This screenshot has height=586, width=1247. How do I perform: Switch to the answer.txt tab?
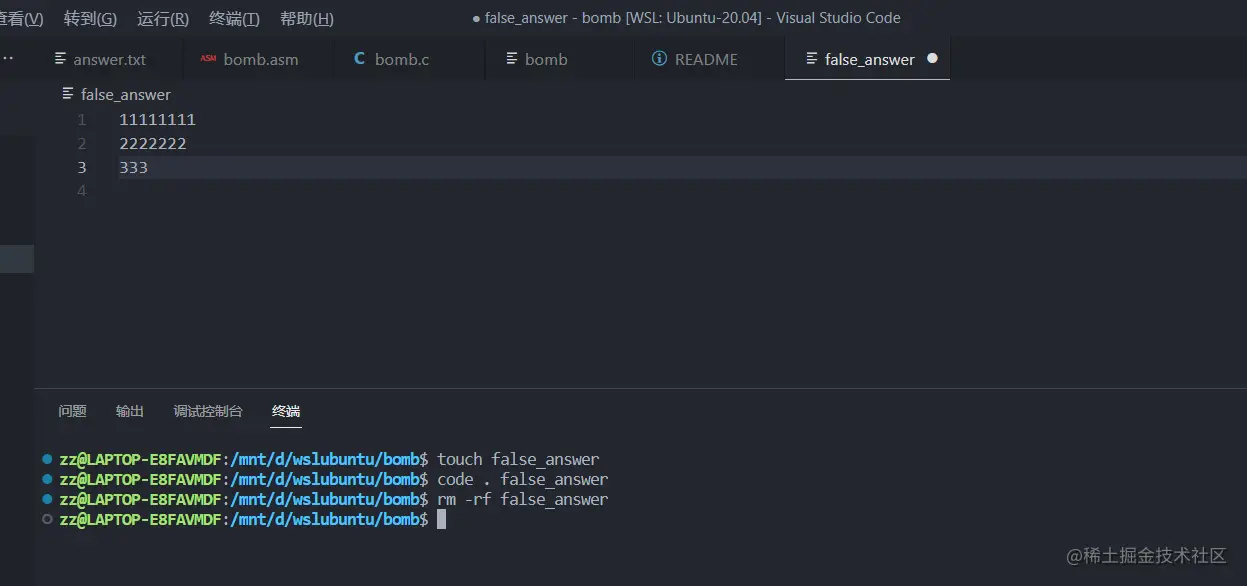[x=110, y=59]
